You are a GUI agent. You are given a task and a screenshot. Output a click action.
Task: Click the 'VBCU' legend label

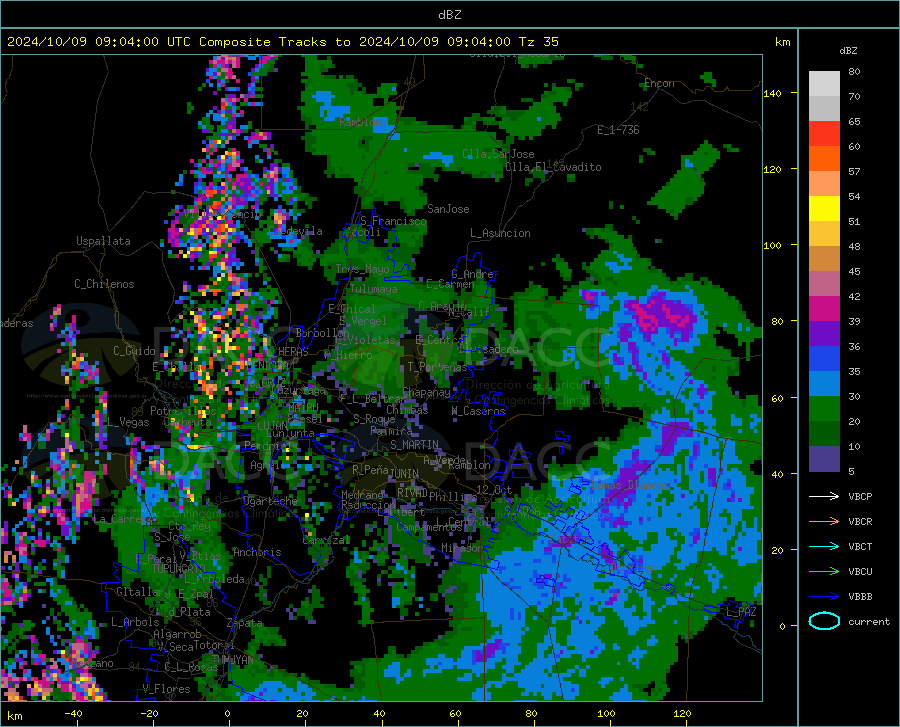(x=860, y=571)
